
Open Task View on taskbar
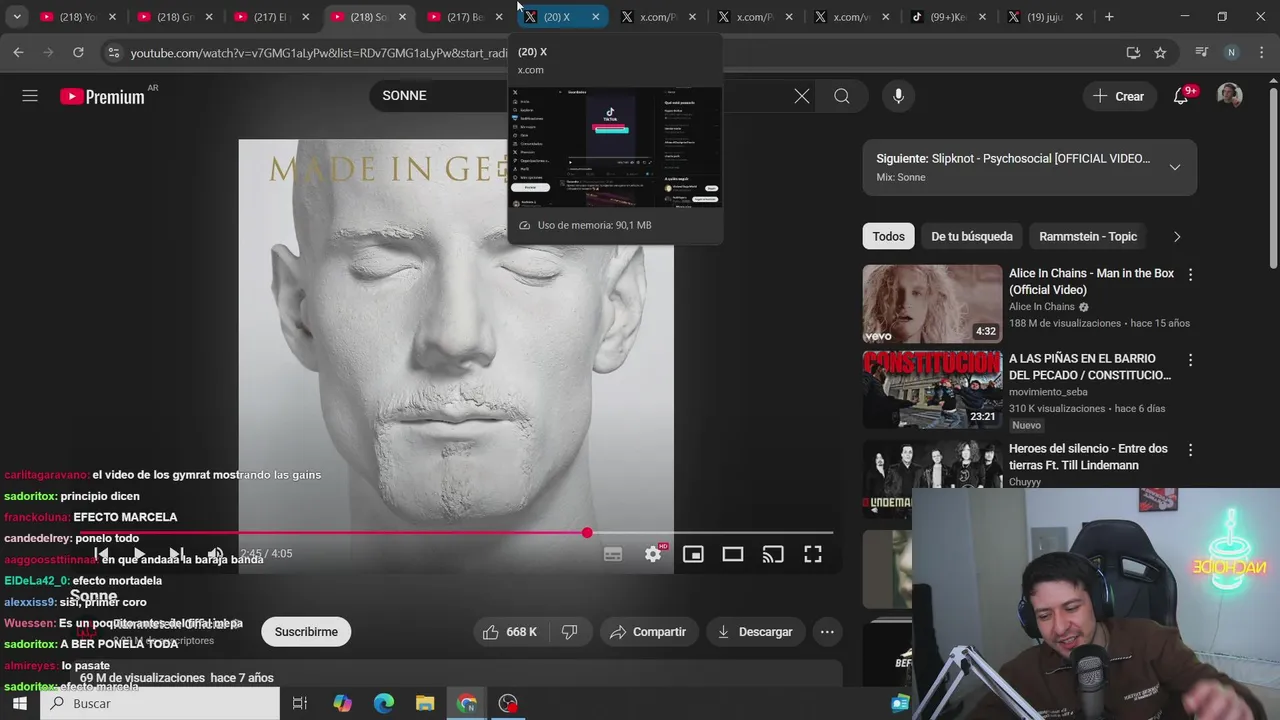(x=299, y=704)
